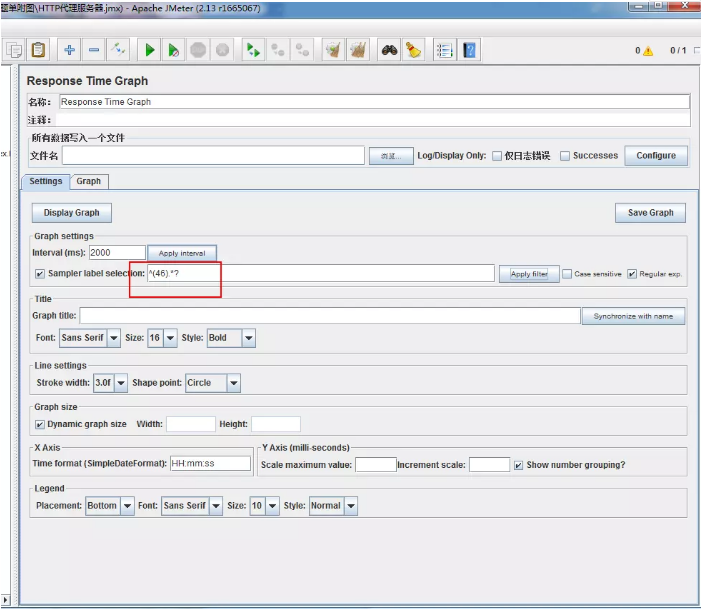Screen dimensions: 703x611
Task: Click the Clear results icon
Action: tap(333, 50)
